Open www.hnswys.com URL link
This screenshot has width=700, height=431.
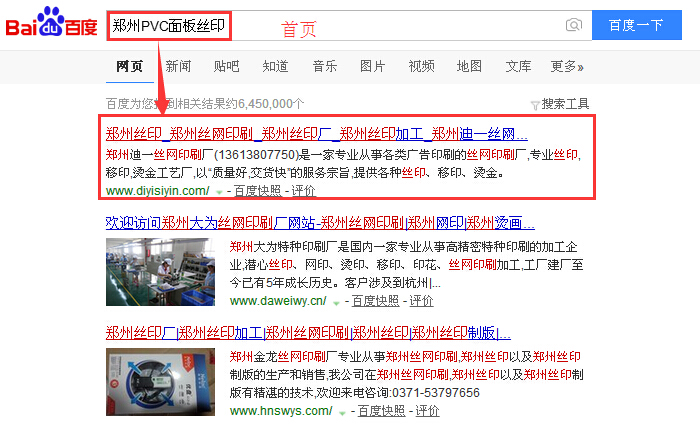click(x=281, y=411)
